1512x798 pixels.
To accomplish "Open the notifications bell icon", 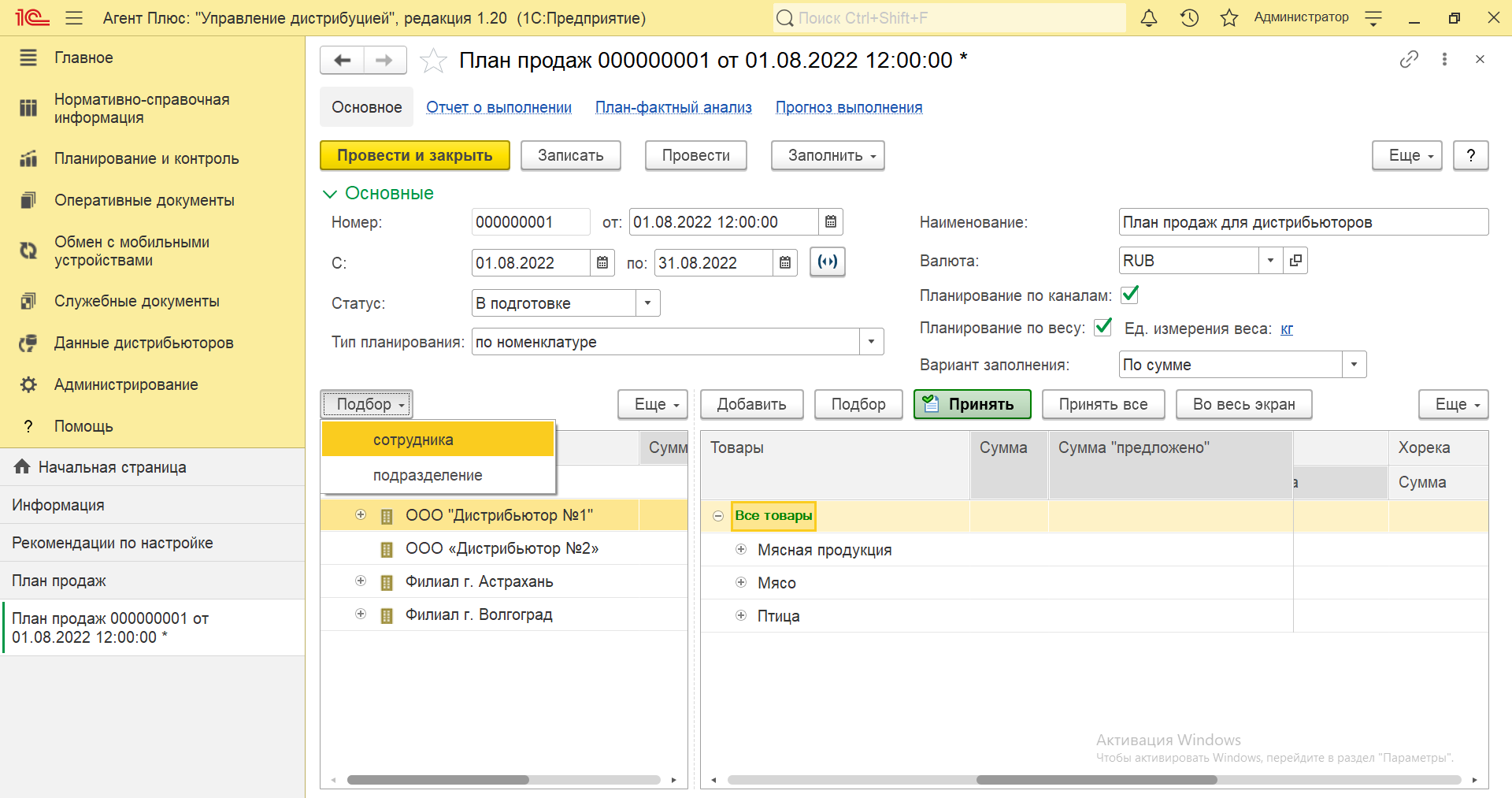I will (1149, 18).
